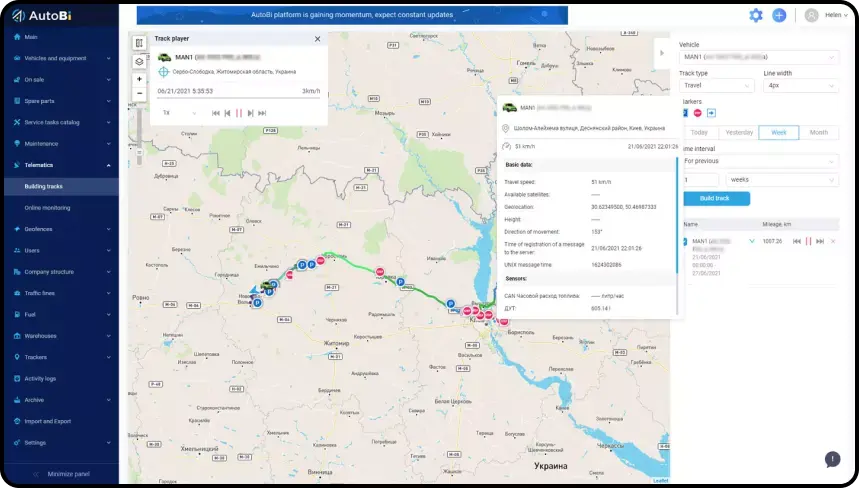Step back one point in Track player
The image size is (859, 488).
tap(227, 113)
